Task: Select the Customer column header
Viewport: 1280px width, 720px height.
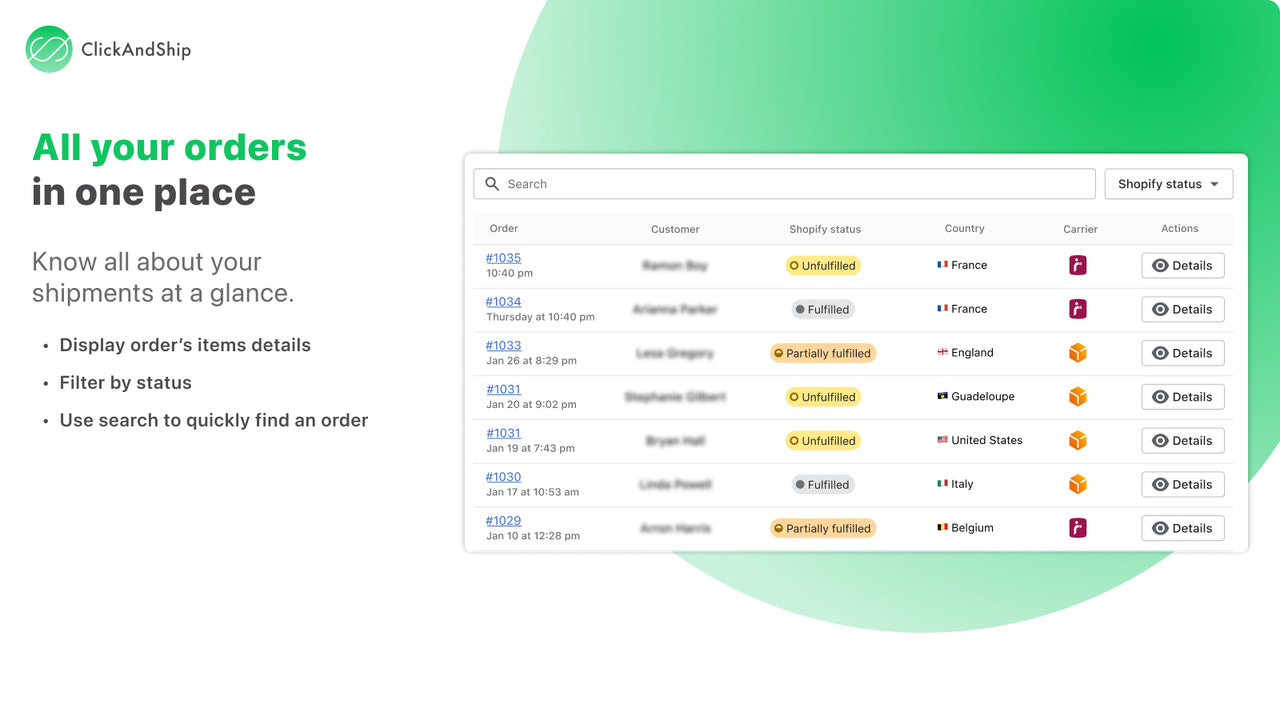Action: [675, 229]
